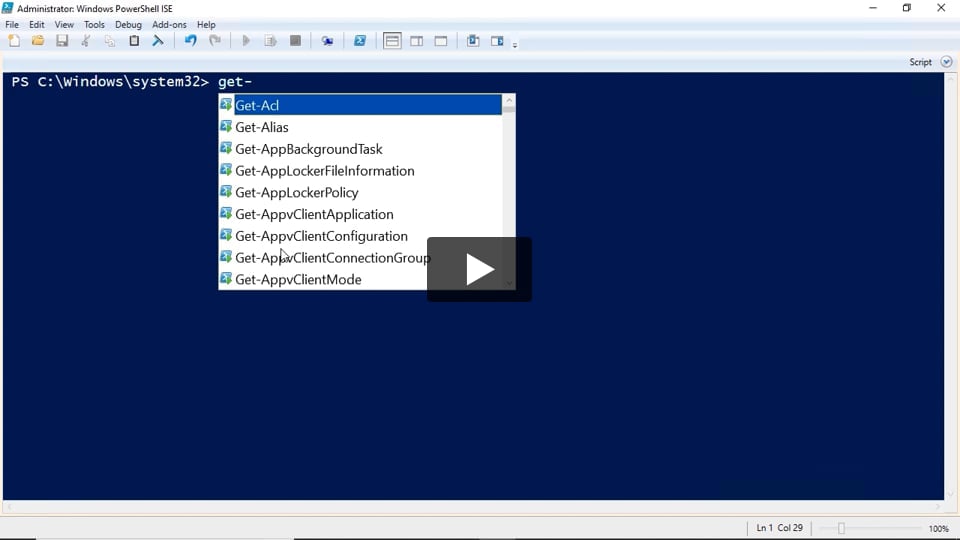Viewport: 960px width, 540px height.
Task: Select Get-Alias from the suggestion list
Action: click(262, 127)
